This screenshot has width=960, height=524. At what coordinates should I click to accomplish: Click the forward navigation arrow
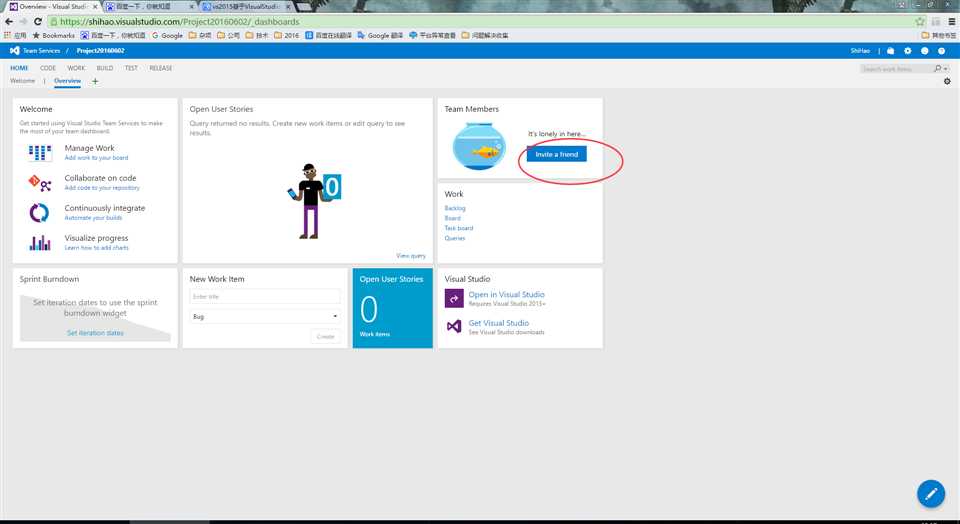[x=23, y=21]
